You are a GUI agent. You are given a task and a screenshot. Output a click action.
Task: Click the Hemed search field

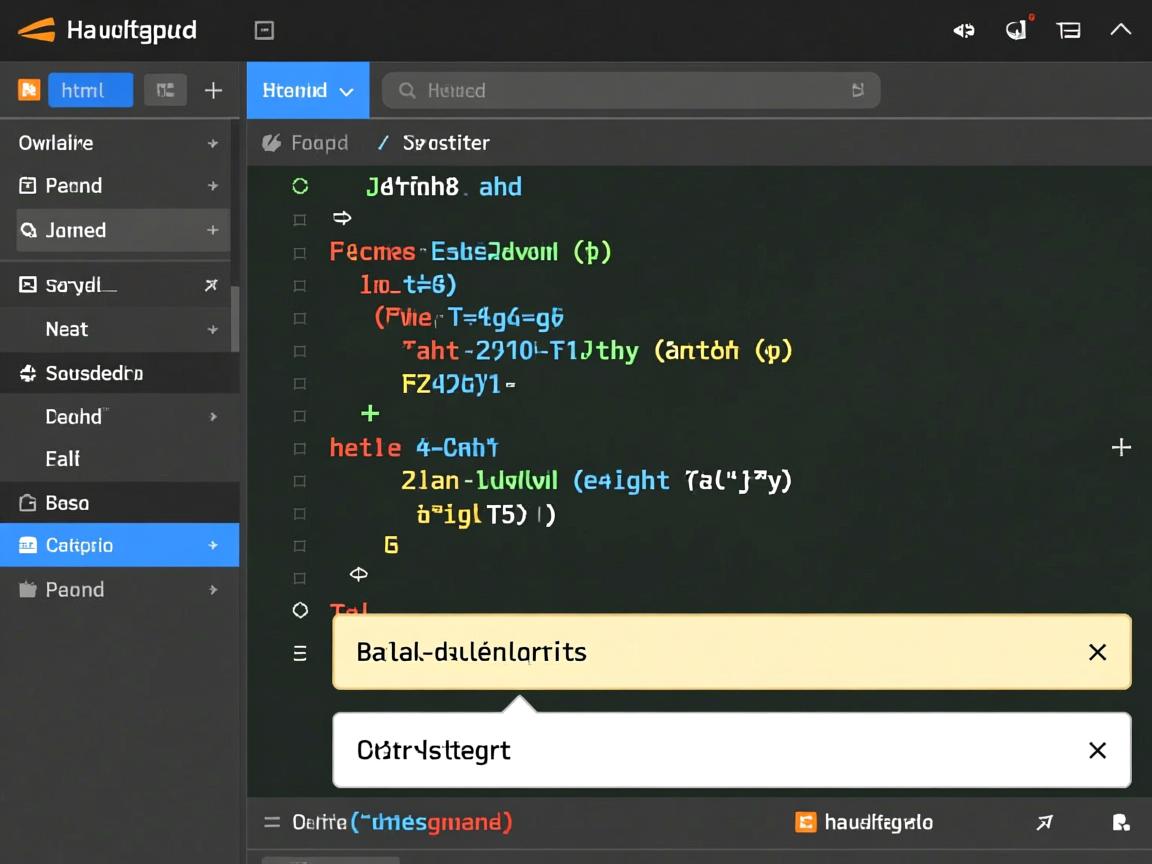click(x=630, y=90)
